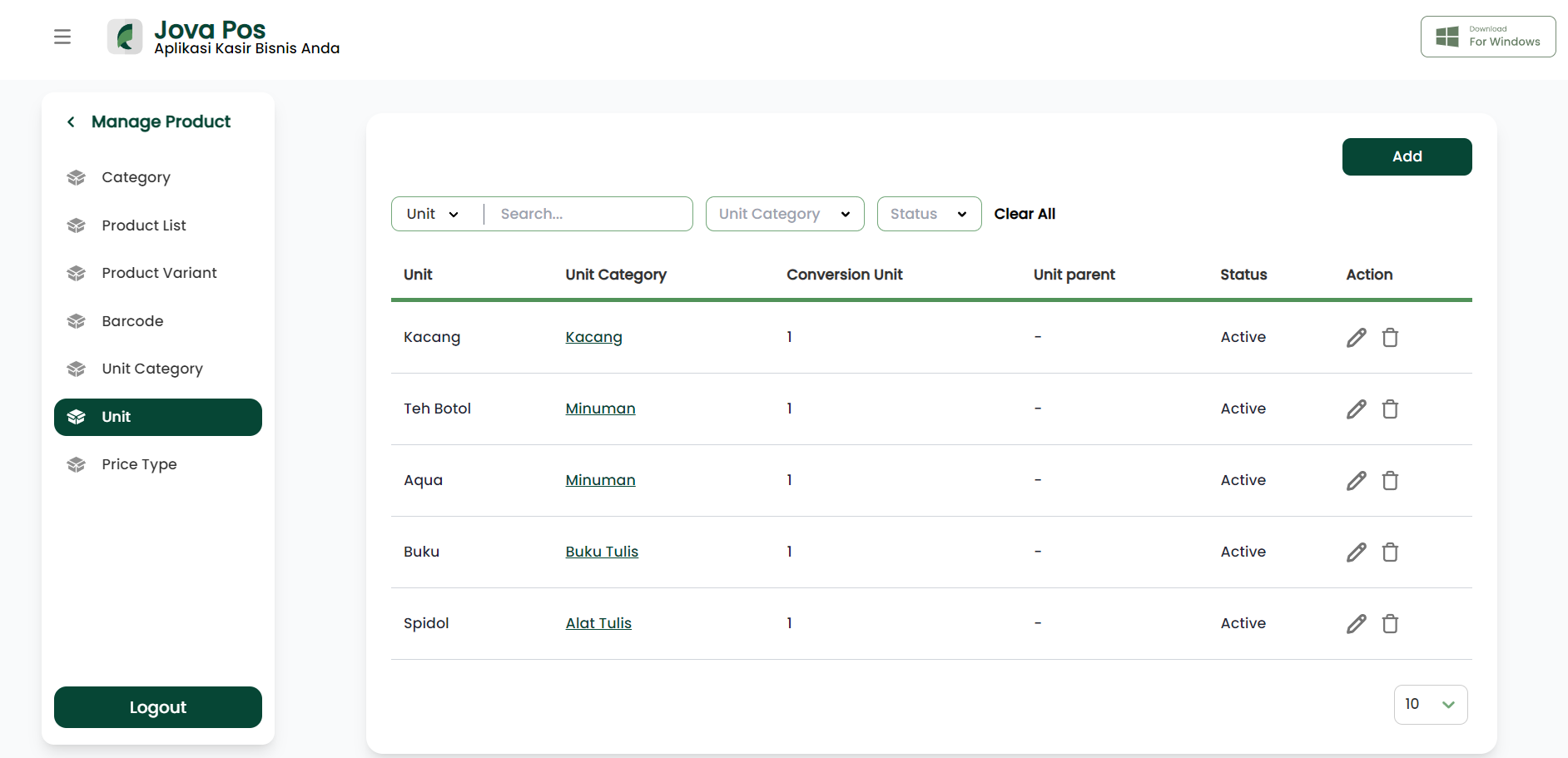The width and height of the screenshot is (1568, 758).
Task: Open Price Type in the sidebar
Action: click(158, 464)
